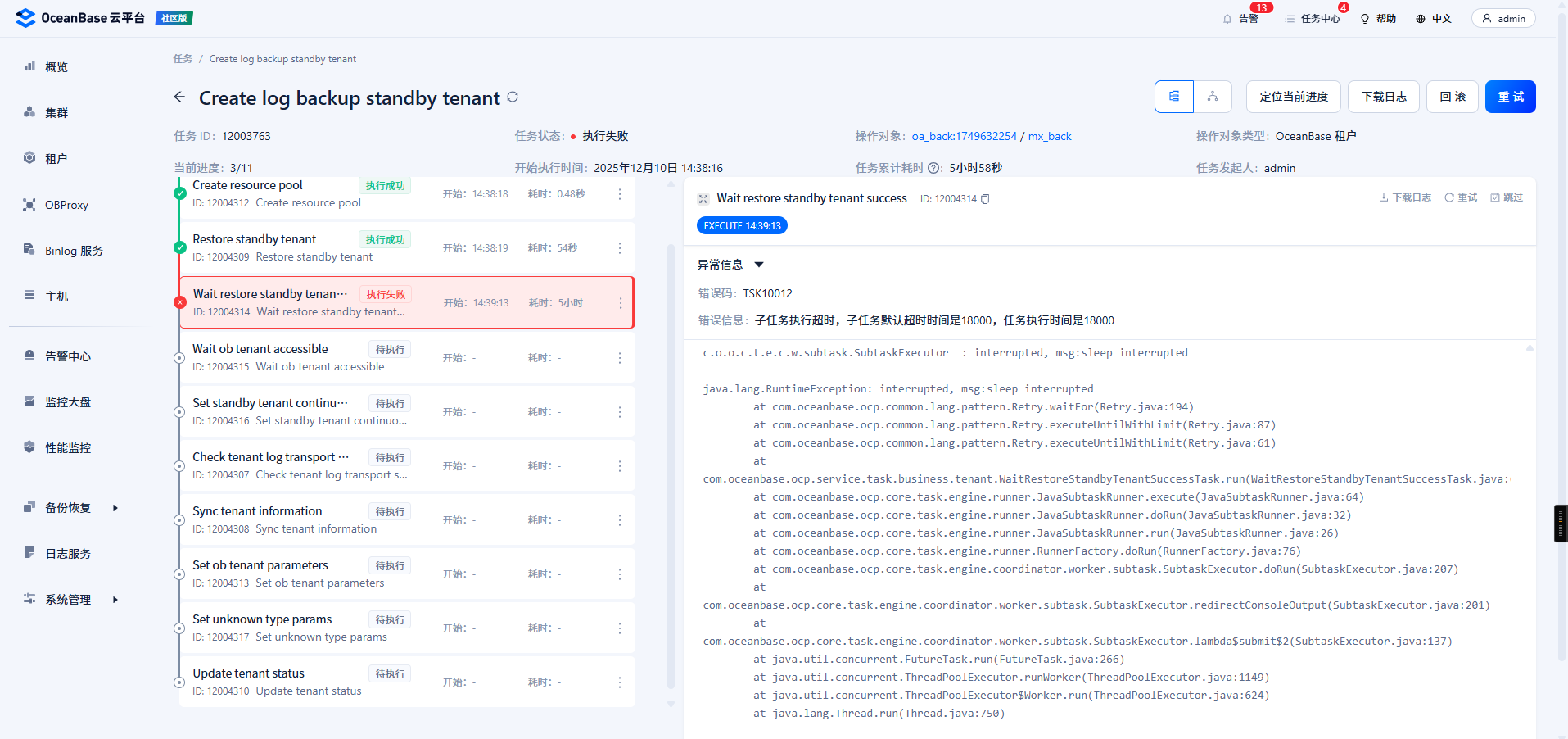Click the task duration help icon
The height and width of the screenshot is (739, 1568).
coord(934,168)
